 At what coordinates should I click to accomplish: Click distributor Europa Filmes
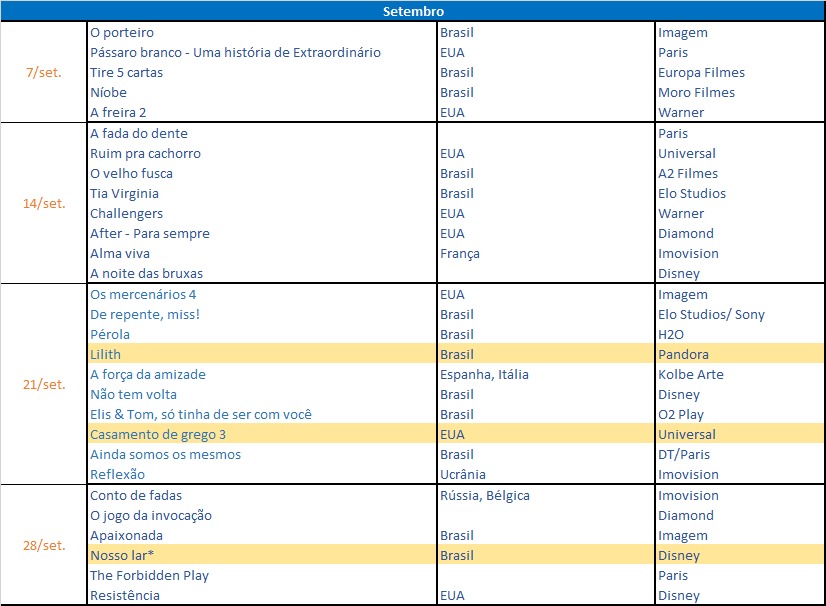701,72
